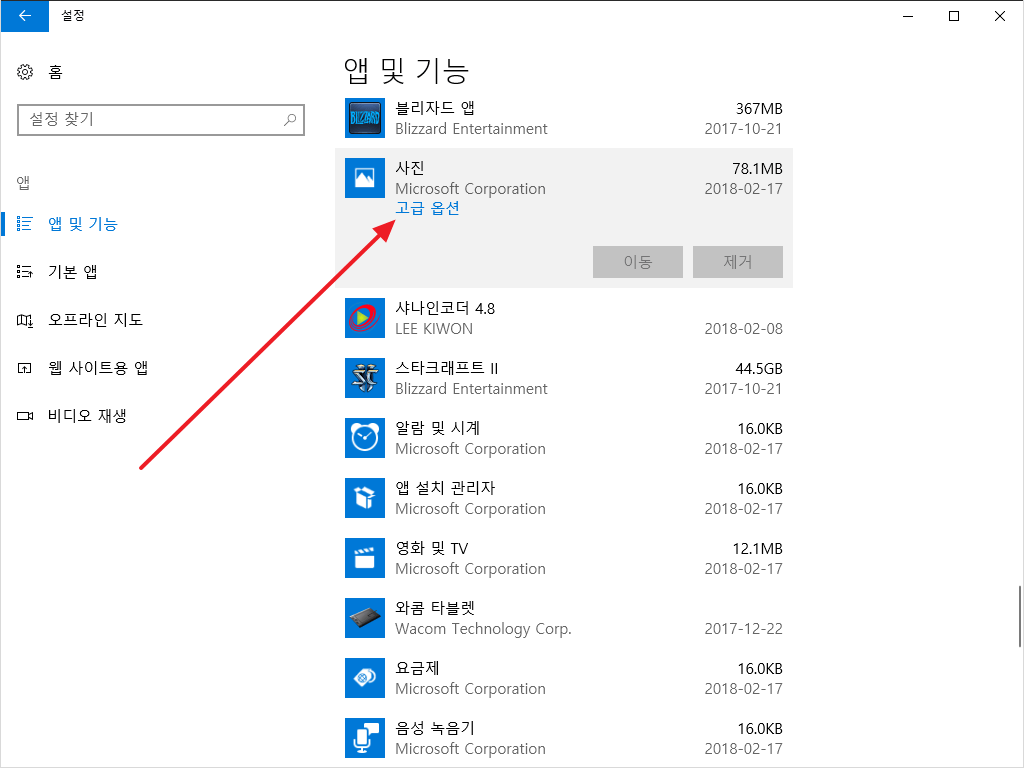Click the 비디오 재생 camera icon
Viewport: 1024px width, 768px height.
pyautogui.click(x=25, y=416)
